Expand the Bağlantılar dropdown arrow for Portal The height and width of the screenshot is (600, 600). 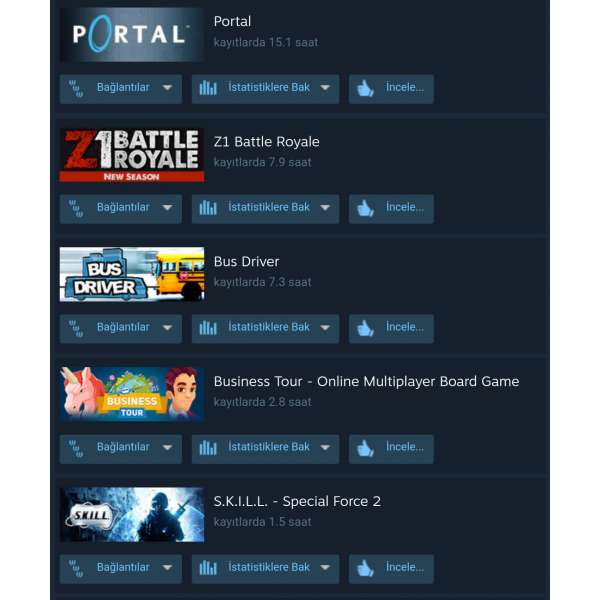pyautogui.click(x=167, y=88)
